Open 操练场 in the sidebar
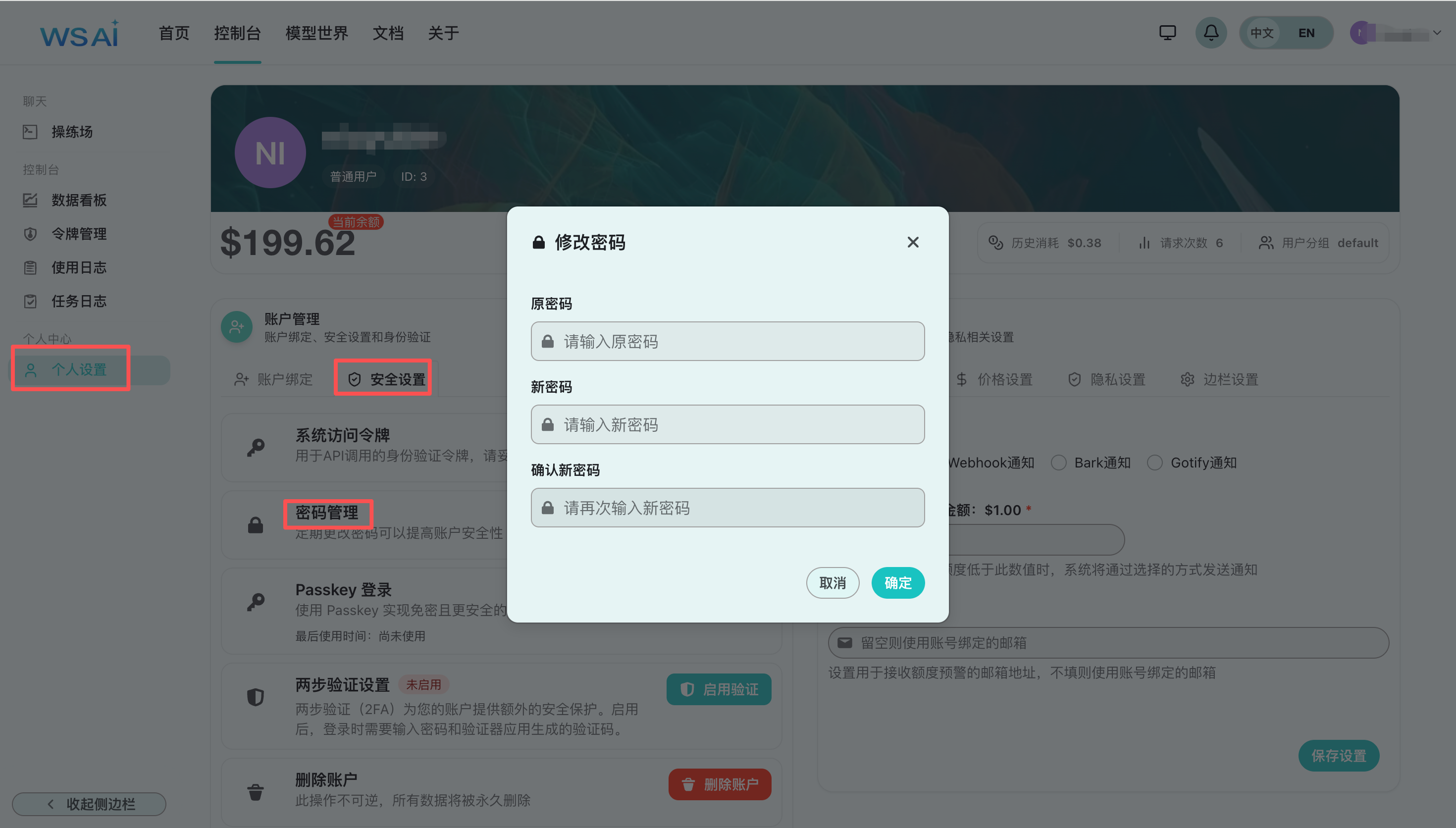1456x828 pixels. tap(72, 132)
